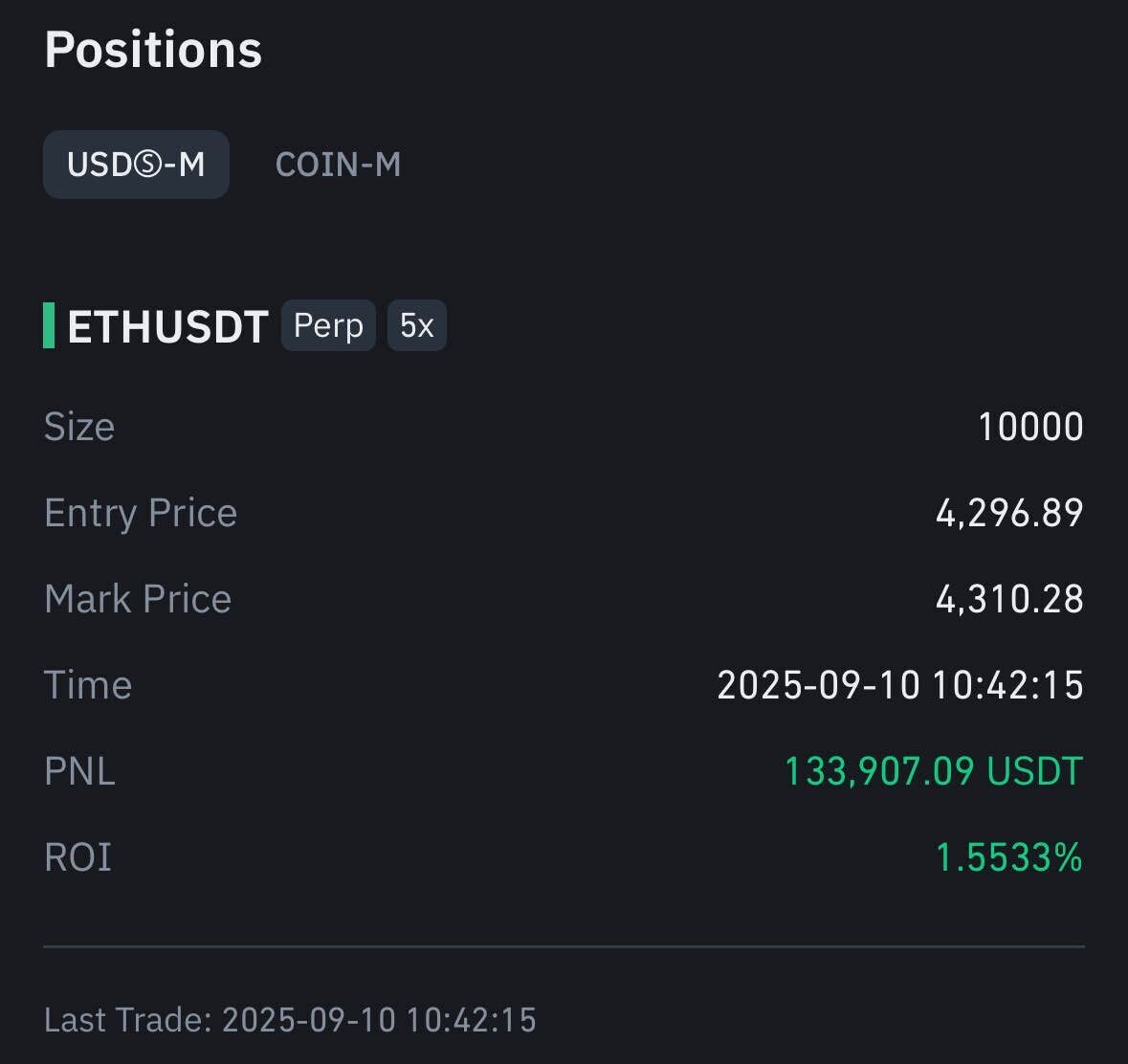Click the position size value 10000
The height and width of the screenshot is (1064, 1128).
[x=1029, y=427]
